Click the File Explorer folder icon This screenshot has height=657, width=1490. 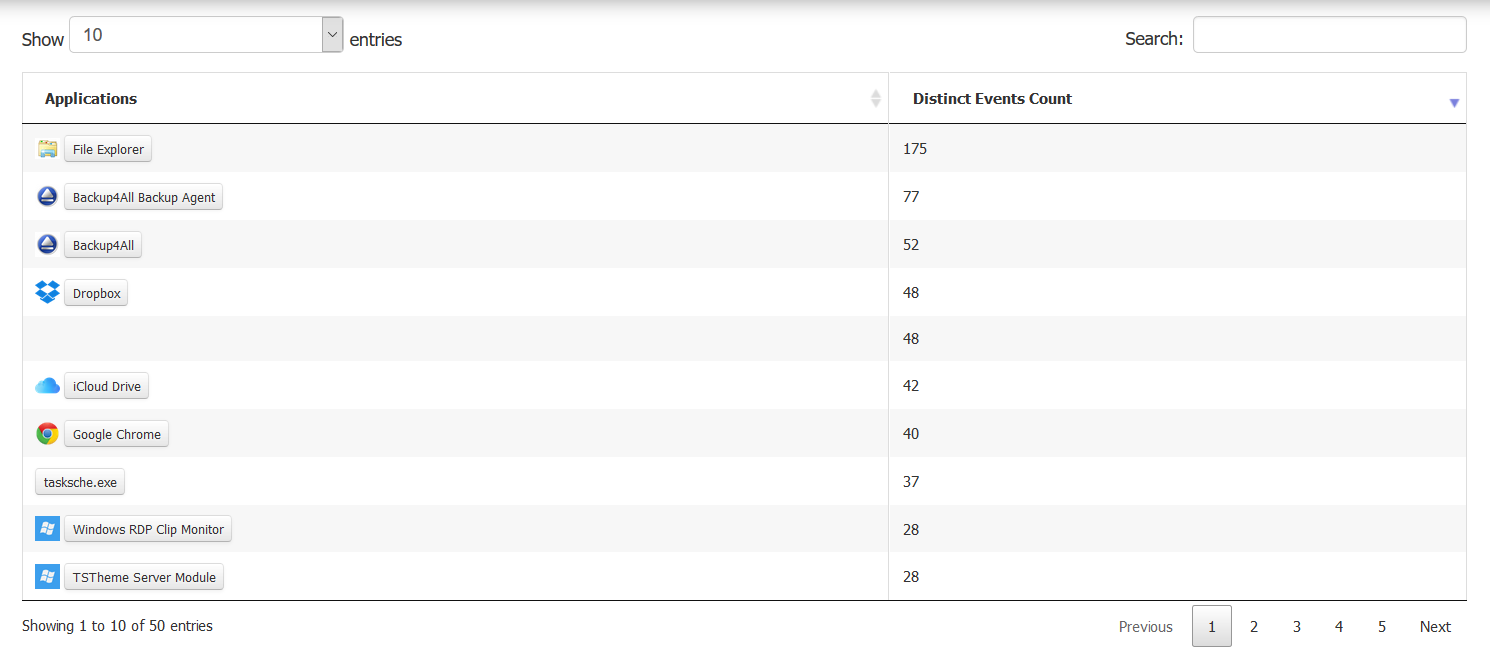47,149
